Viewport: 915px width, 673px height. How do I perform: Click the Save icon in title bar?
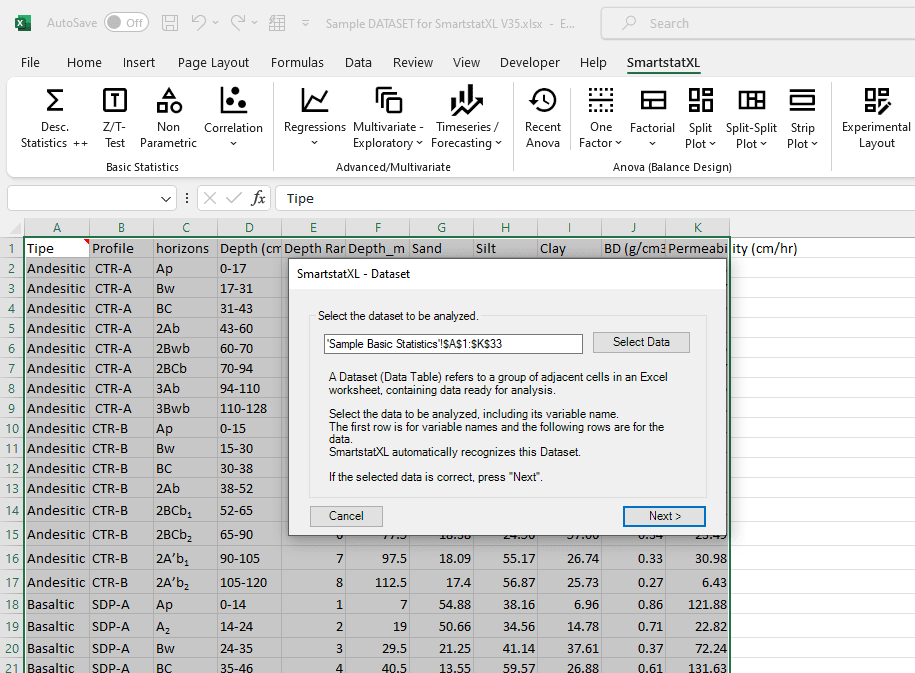tap(170, 23)
